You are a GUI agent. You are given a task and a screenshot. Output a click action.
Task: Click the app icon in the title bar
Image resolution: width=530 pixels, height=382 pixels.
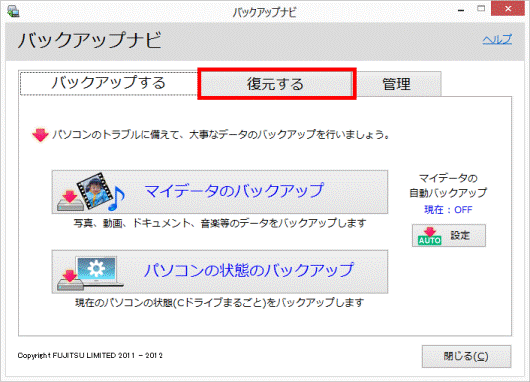point(14,11)
